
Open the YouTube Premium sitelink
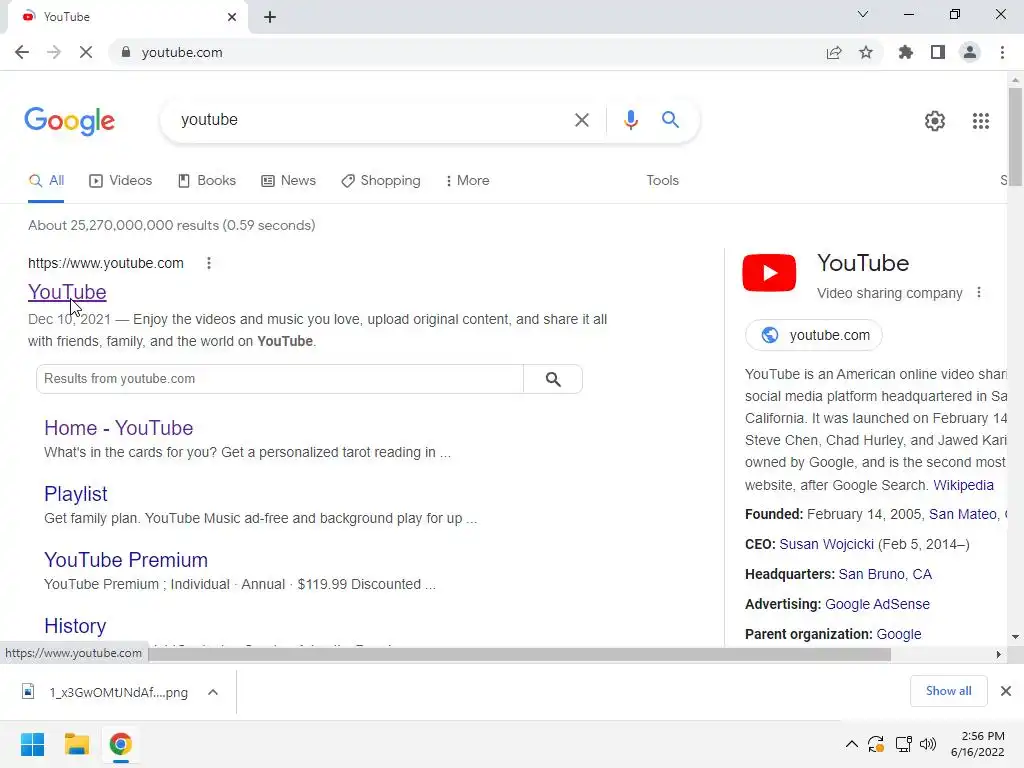(126, 560)
